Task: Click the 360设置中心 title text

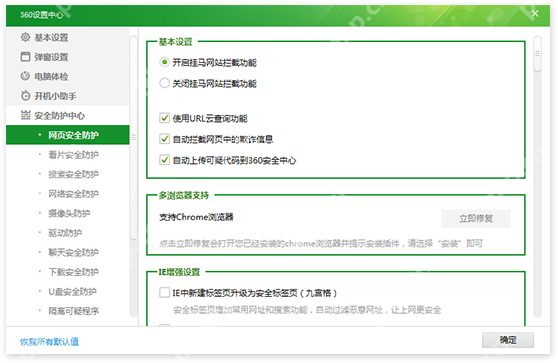Action: coord(41,15)
